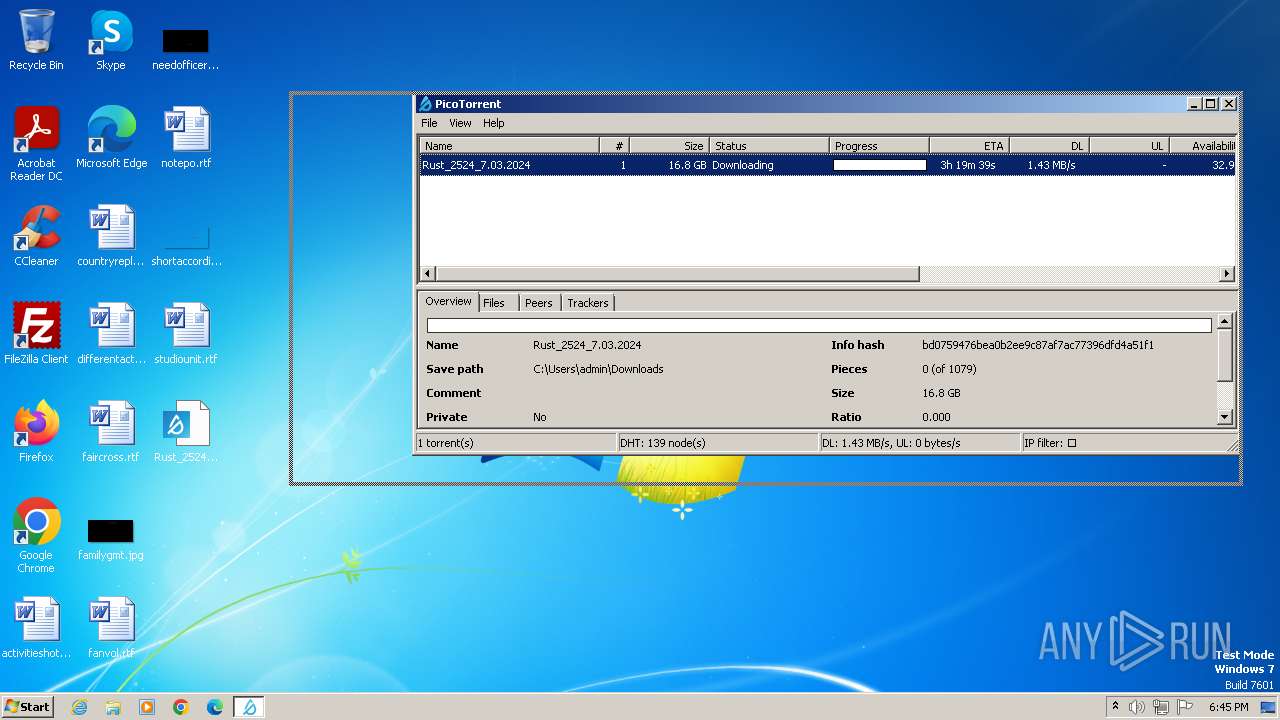Click details panel scroll up arrow

coord(1224,321)
